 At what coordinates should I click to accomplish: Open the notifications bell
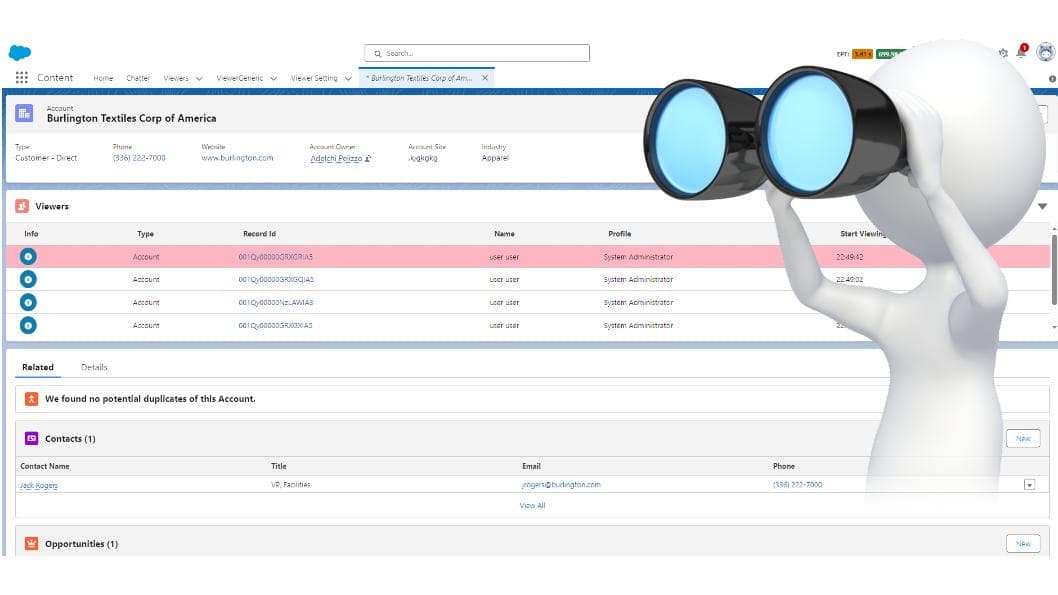(x=1022, y=52)
